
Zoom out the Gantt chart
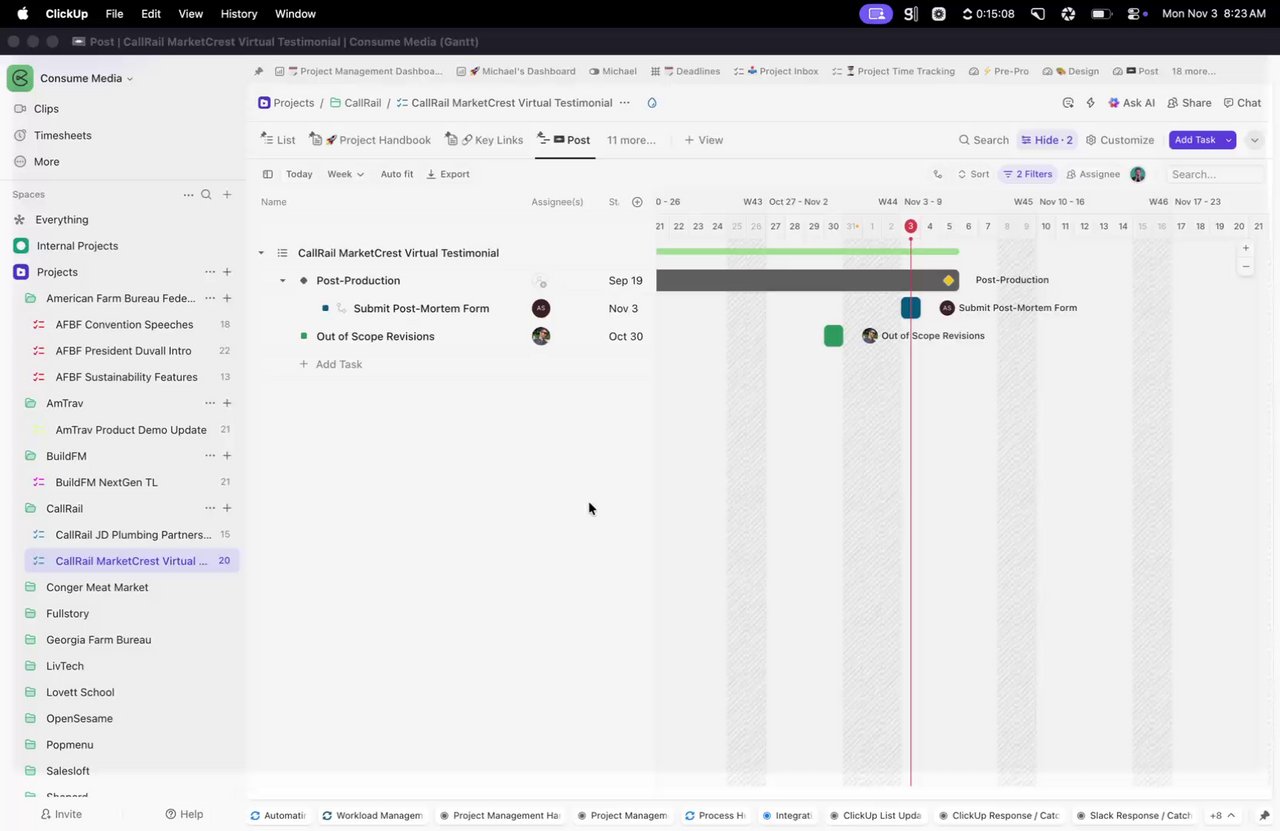pyautogui.click(x=1245, y=266)
